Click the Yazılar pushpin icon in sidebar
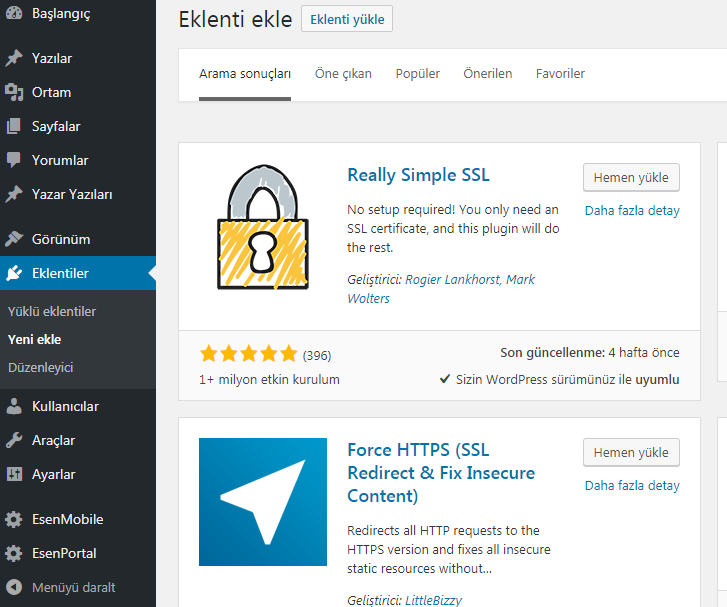Screen dimensions: 727x607 point(14,58)
